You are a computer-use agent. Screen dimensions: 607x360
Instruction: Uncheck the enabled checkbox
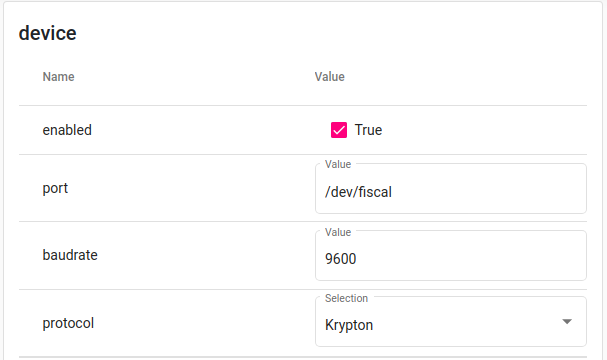point(339,130)
